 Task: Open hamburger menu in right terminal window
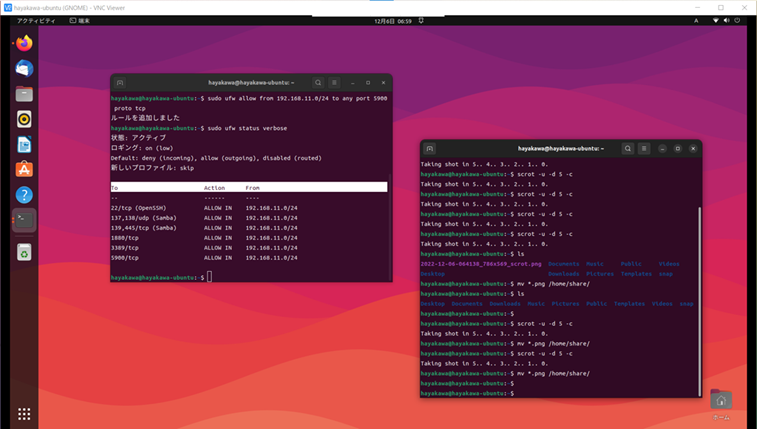(x=645, y=148)
